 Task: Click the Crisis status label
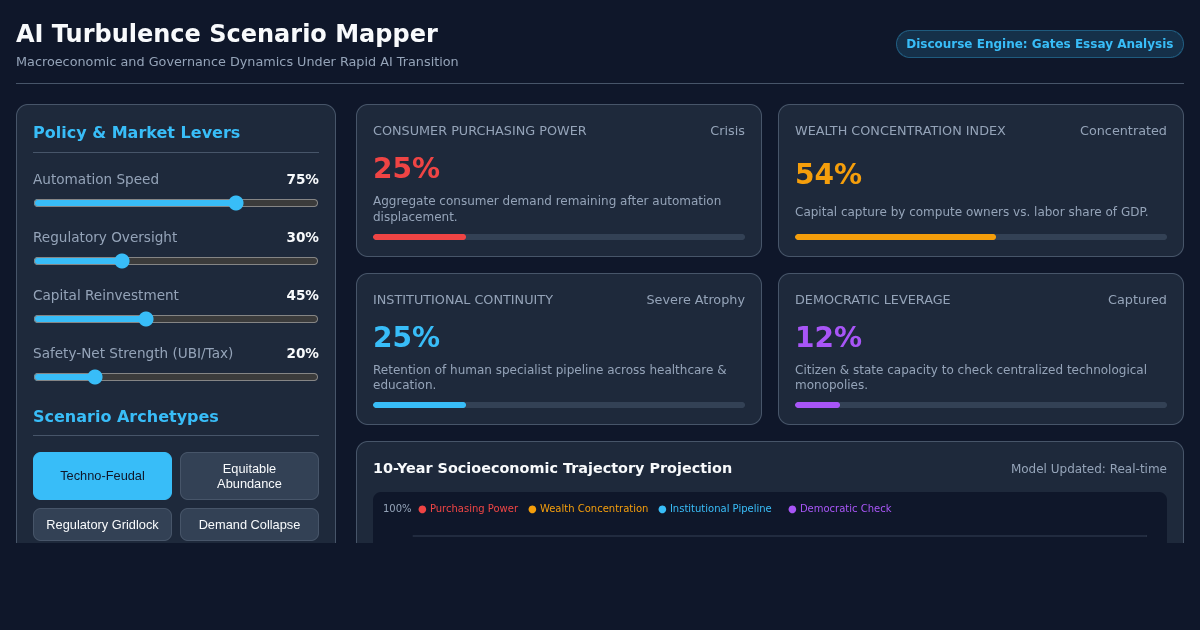727,131
